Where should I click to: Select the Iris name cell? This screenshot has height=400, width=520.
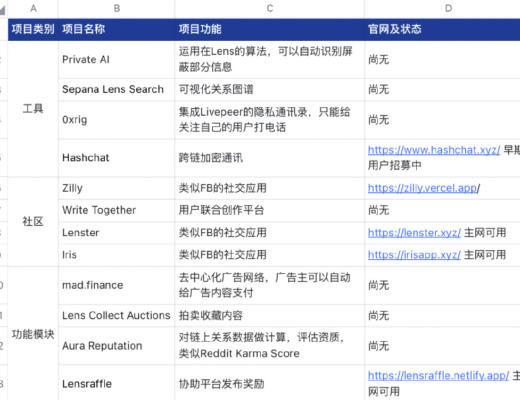pos(116,255)
